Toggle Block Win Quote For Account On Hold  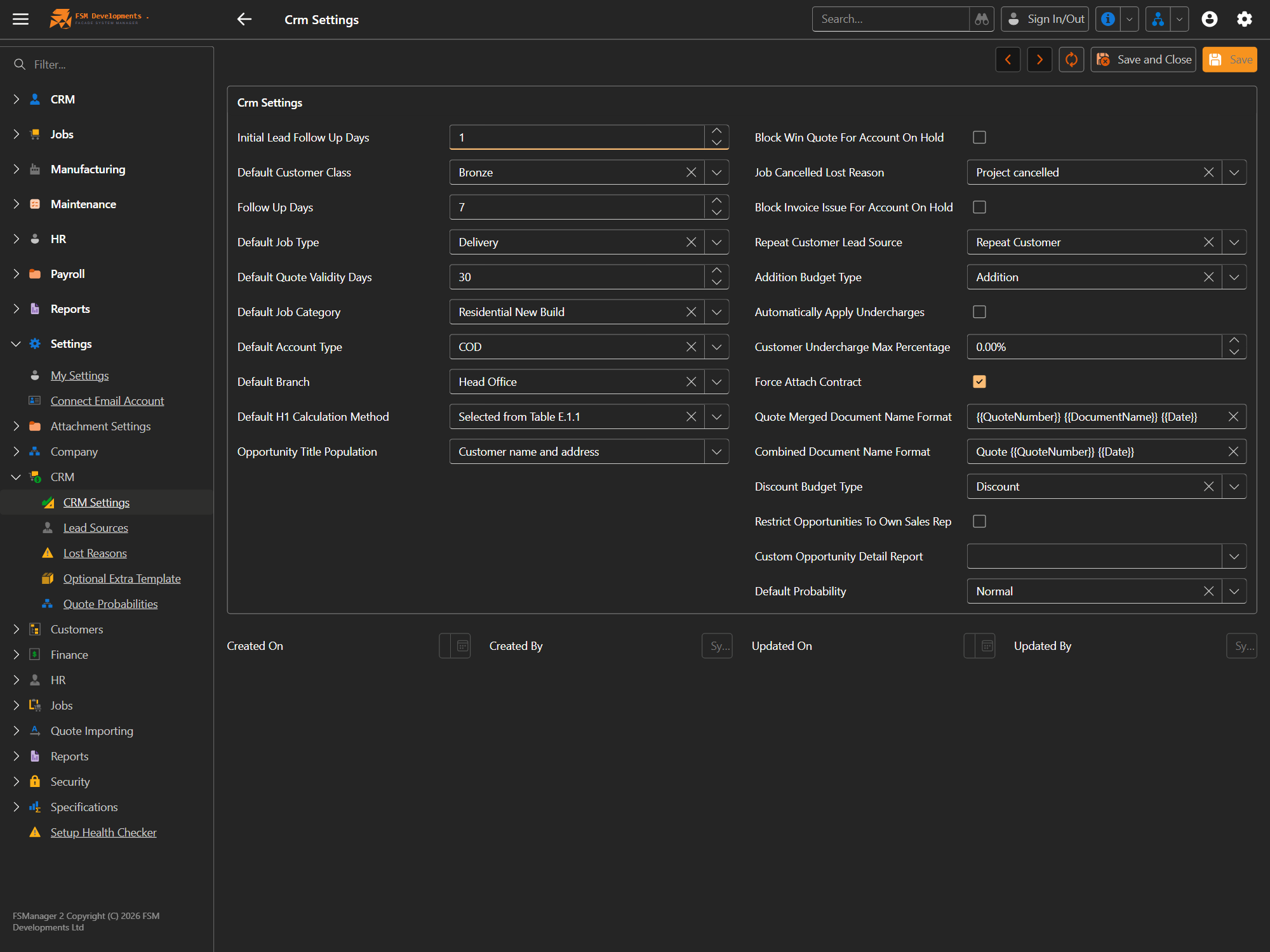[x=980, y=137]
